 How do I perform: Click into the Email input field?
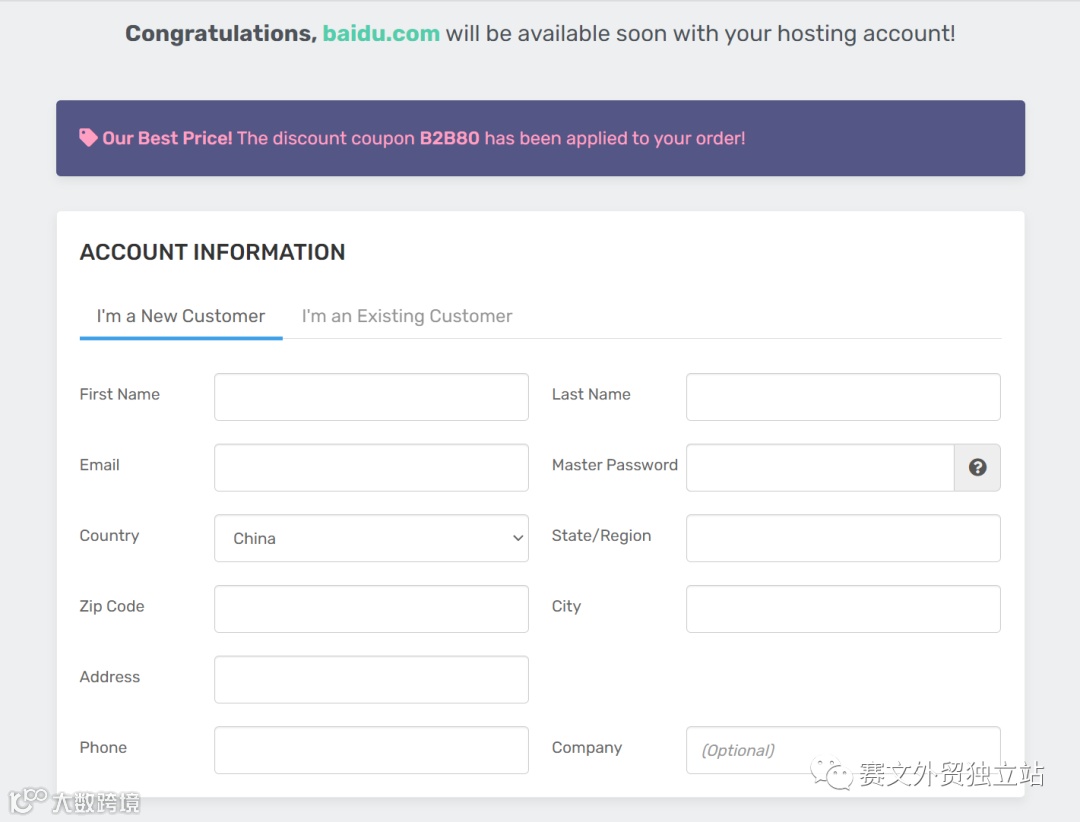click(x=371, y=468)
